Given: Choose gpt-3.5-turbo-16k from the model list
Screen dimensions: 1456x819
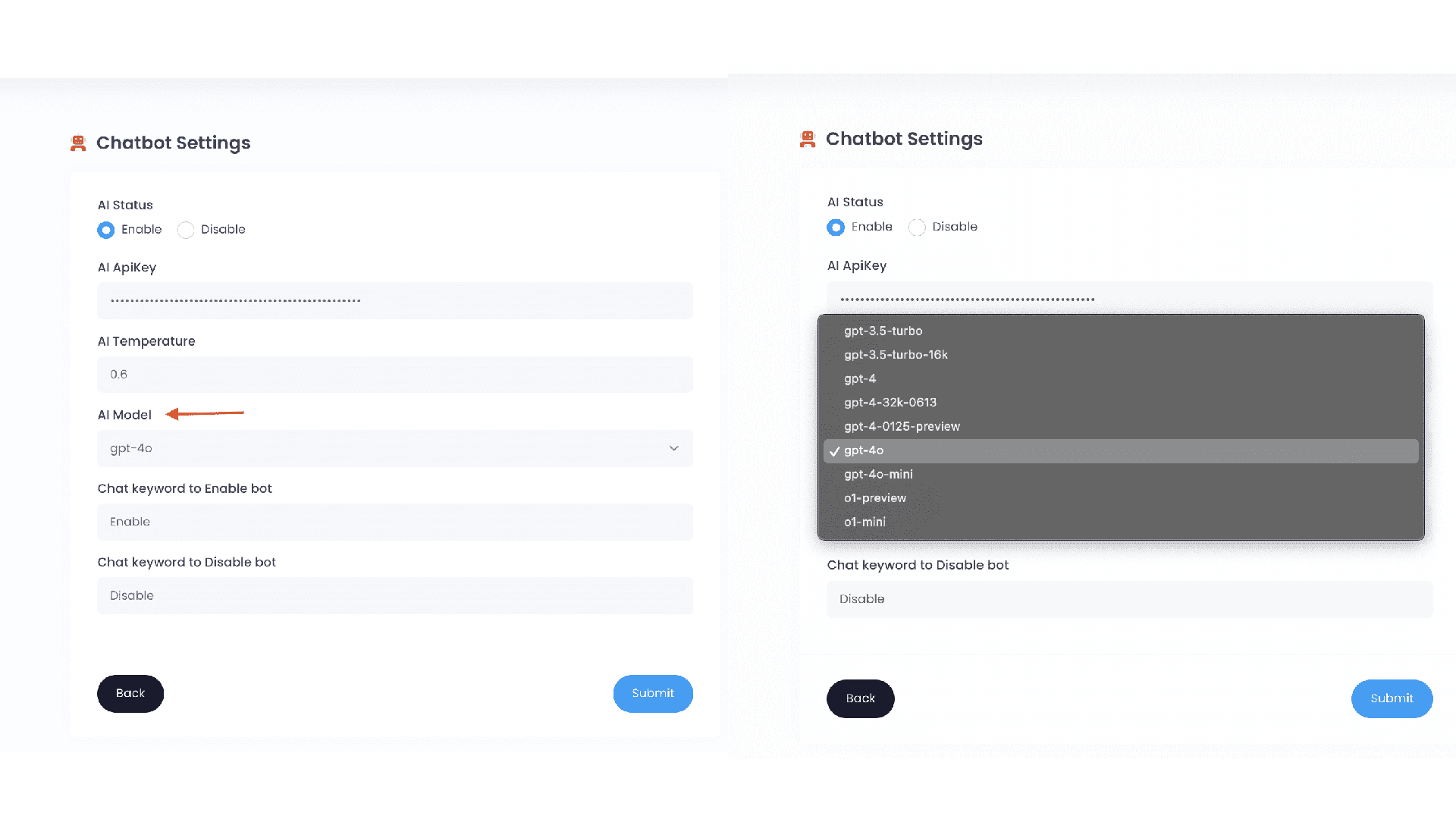Looking at the screenshot, I should coord(896,355).
